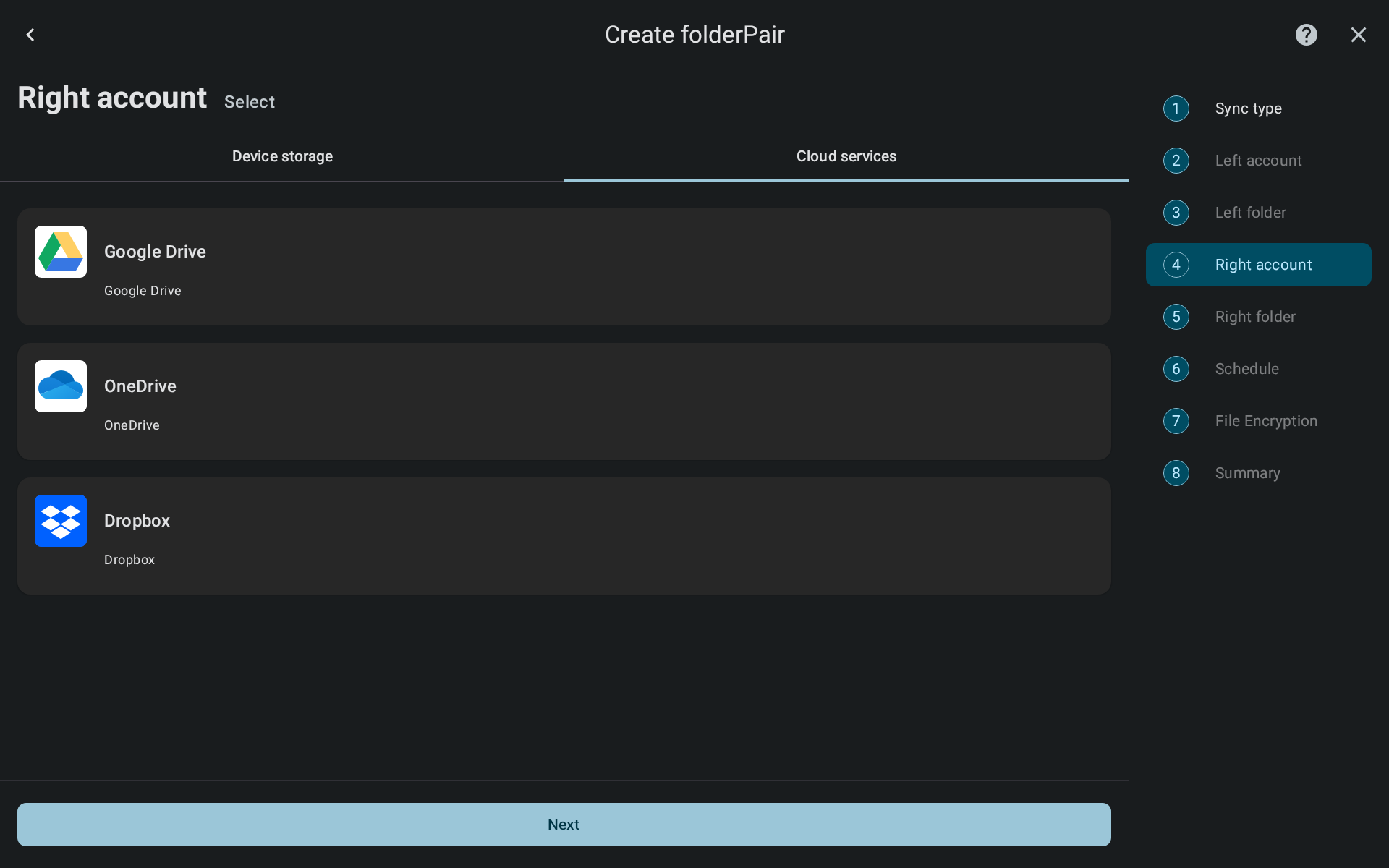Click the Next button

[x=564, y=825]
